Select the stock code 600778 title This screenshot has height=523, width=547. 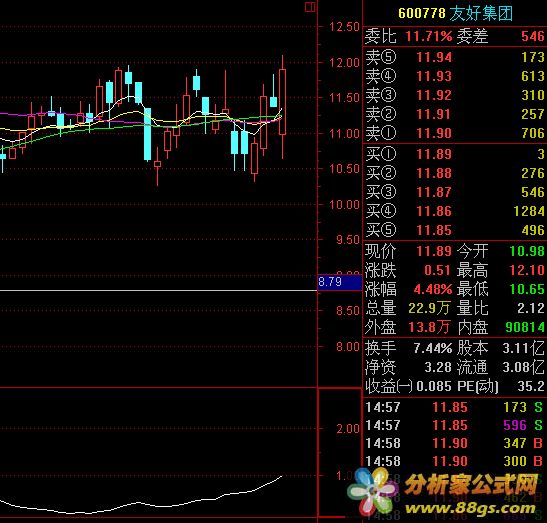point(422,13)
